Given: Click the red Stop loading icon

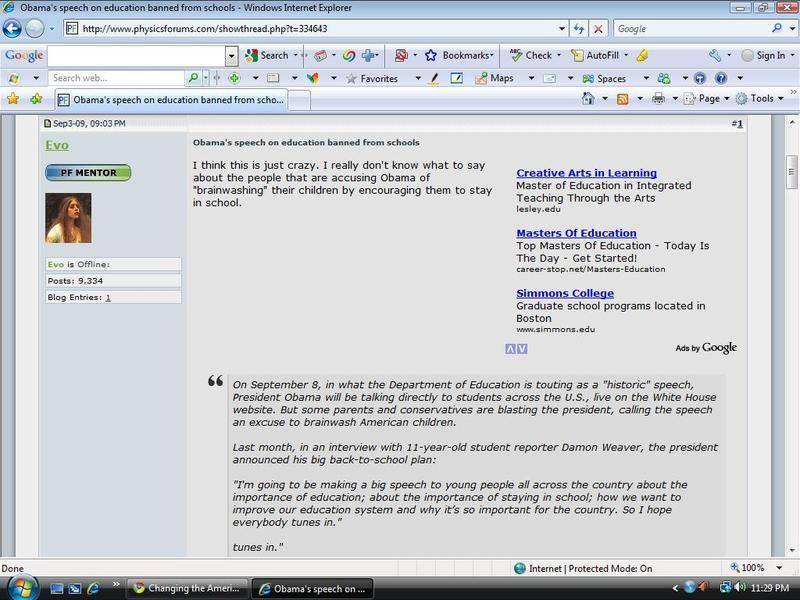Looking at the screenshot, I should (598, 29).
